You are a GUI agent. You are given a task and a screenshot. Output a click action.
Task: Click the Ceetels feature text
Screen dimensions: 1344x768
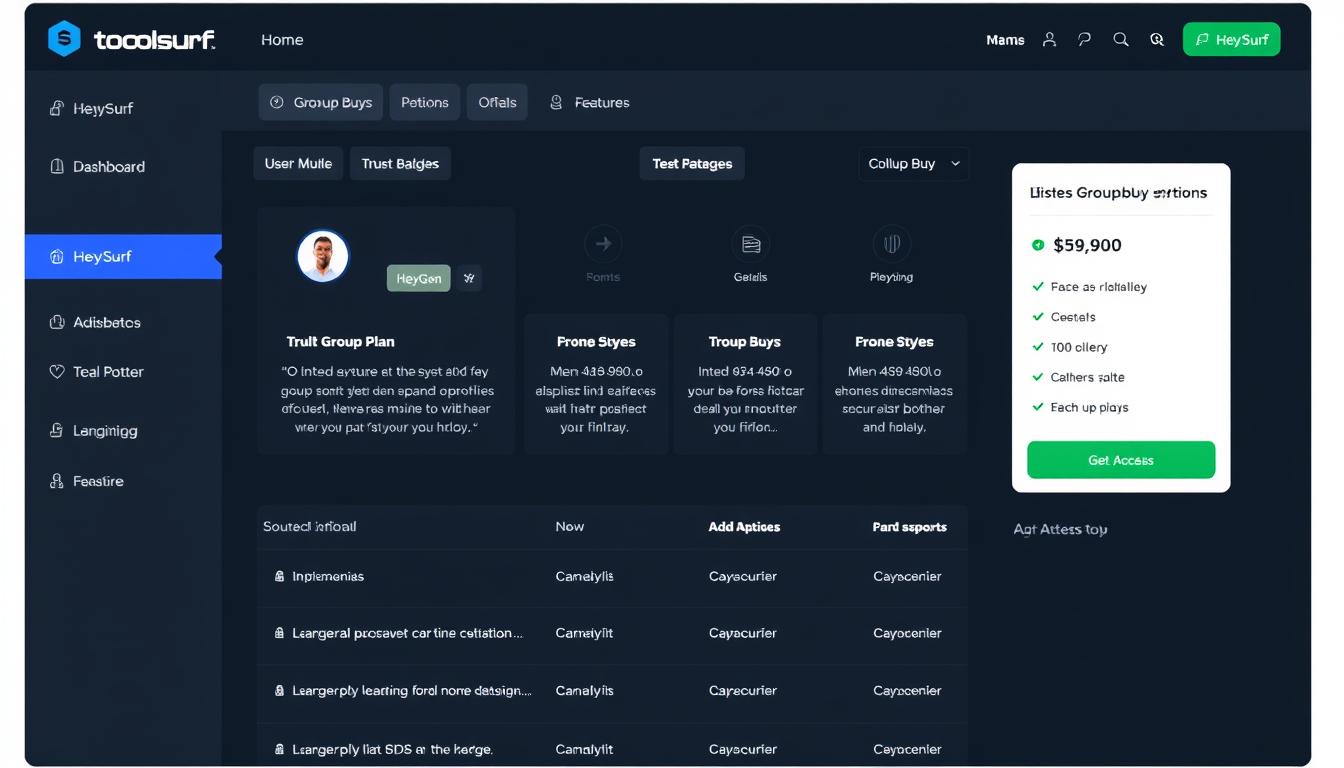coord(1073,317)
